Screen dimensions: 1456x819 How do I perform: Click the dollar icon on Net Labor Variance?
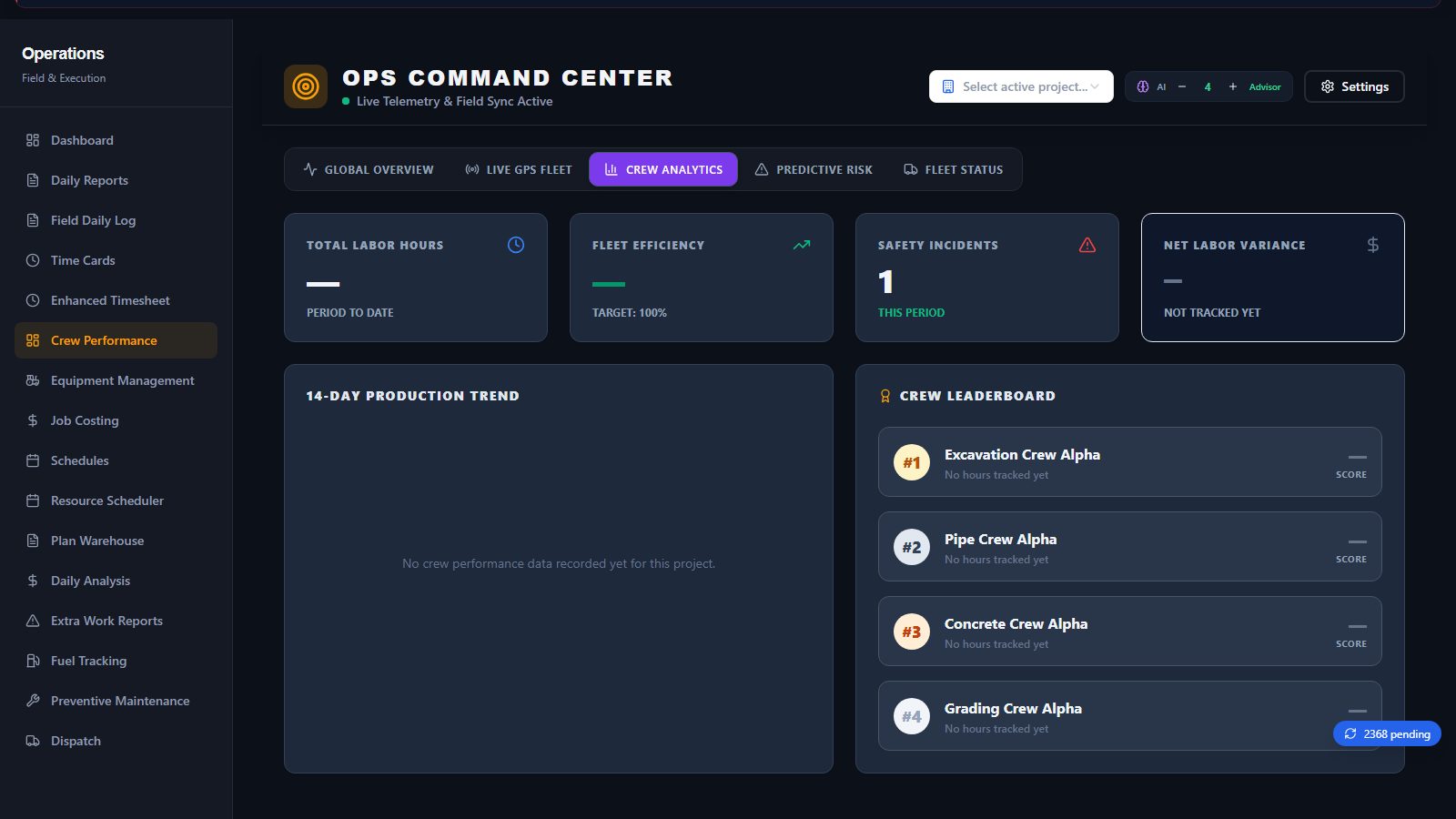[x=1373, y=245]
